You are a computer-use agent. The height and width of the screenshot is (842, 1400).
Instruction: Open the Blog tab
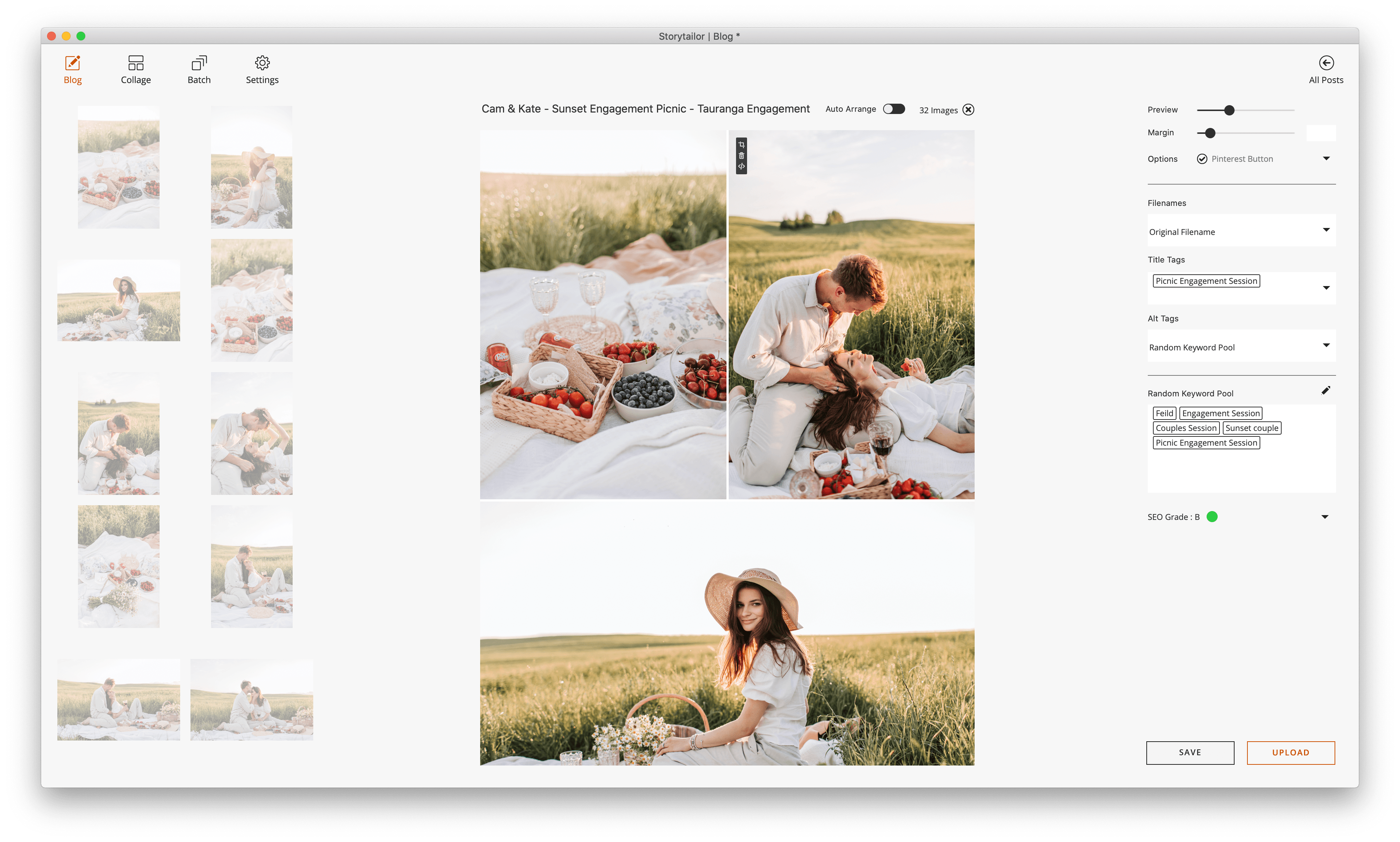tap(72, 70)
